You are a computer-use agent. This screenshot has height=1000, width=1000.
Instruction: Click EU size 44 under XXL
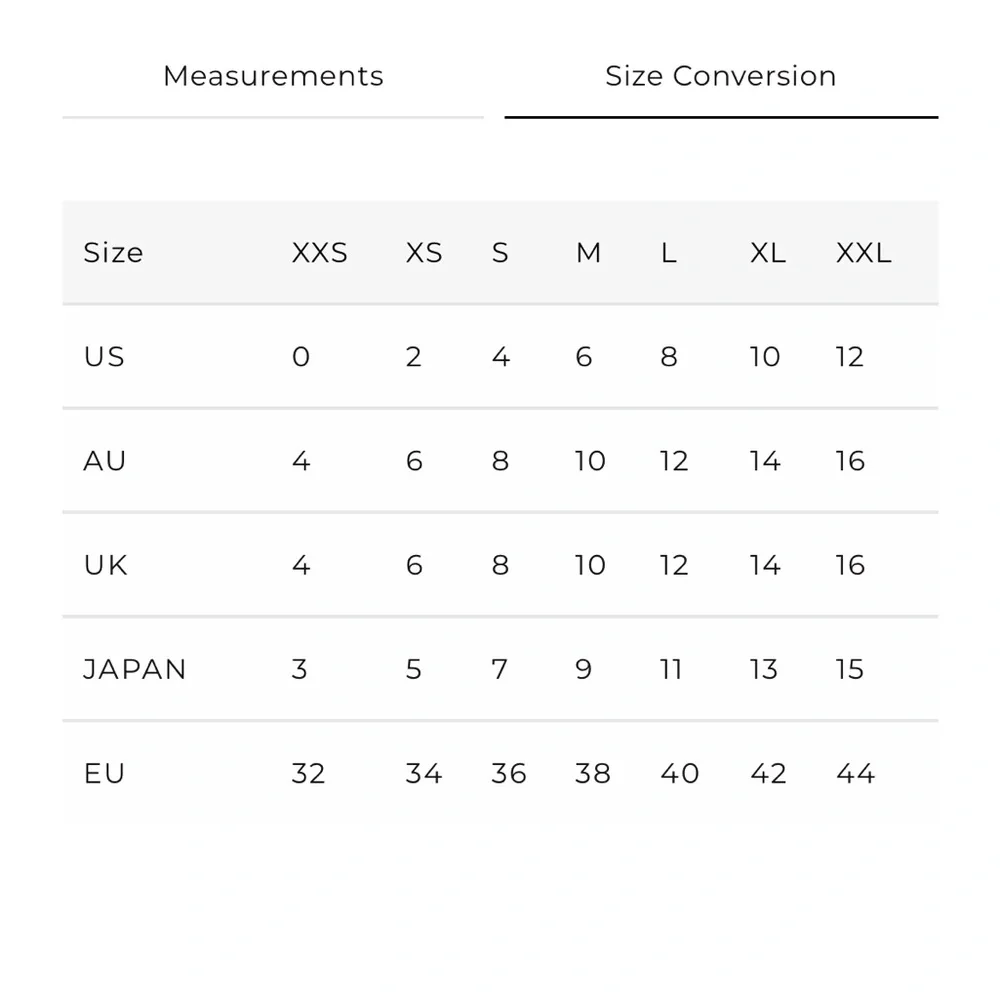(855, 774)
